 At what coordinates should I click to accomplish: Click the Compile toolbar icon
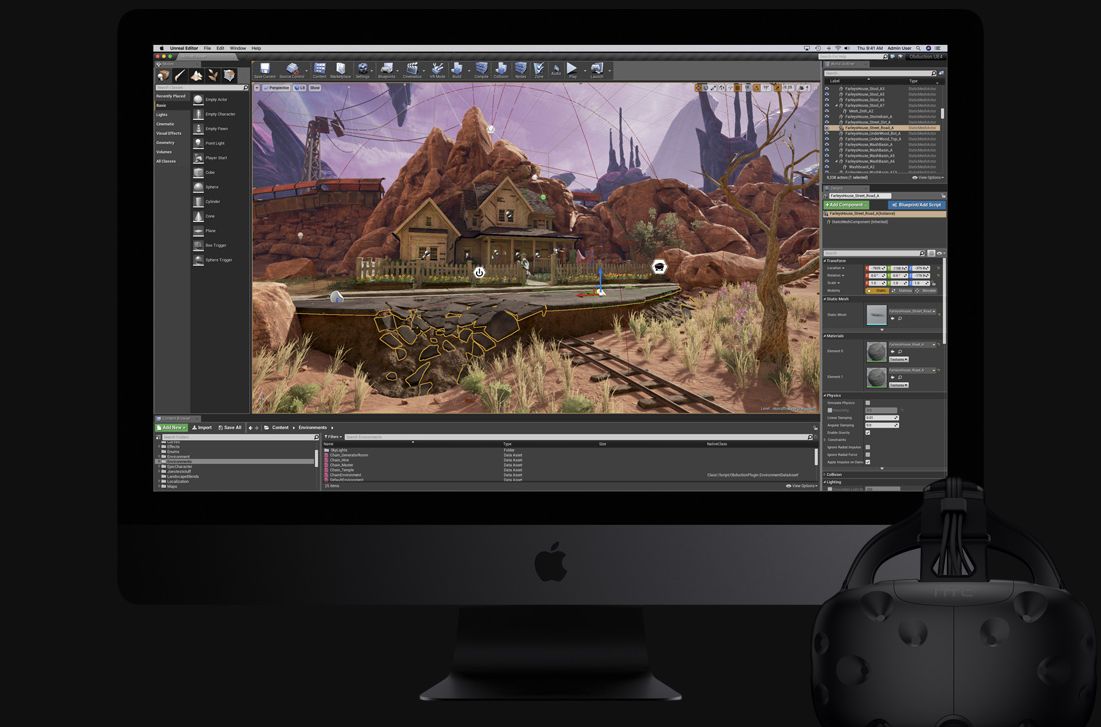tap(481, 69)
